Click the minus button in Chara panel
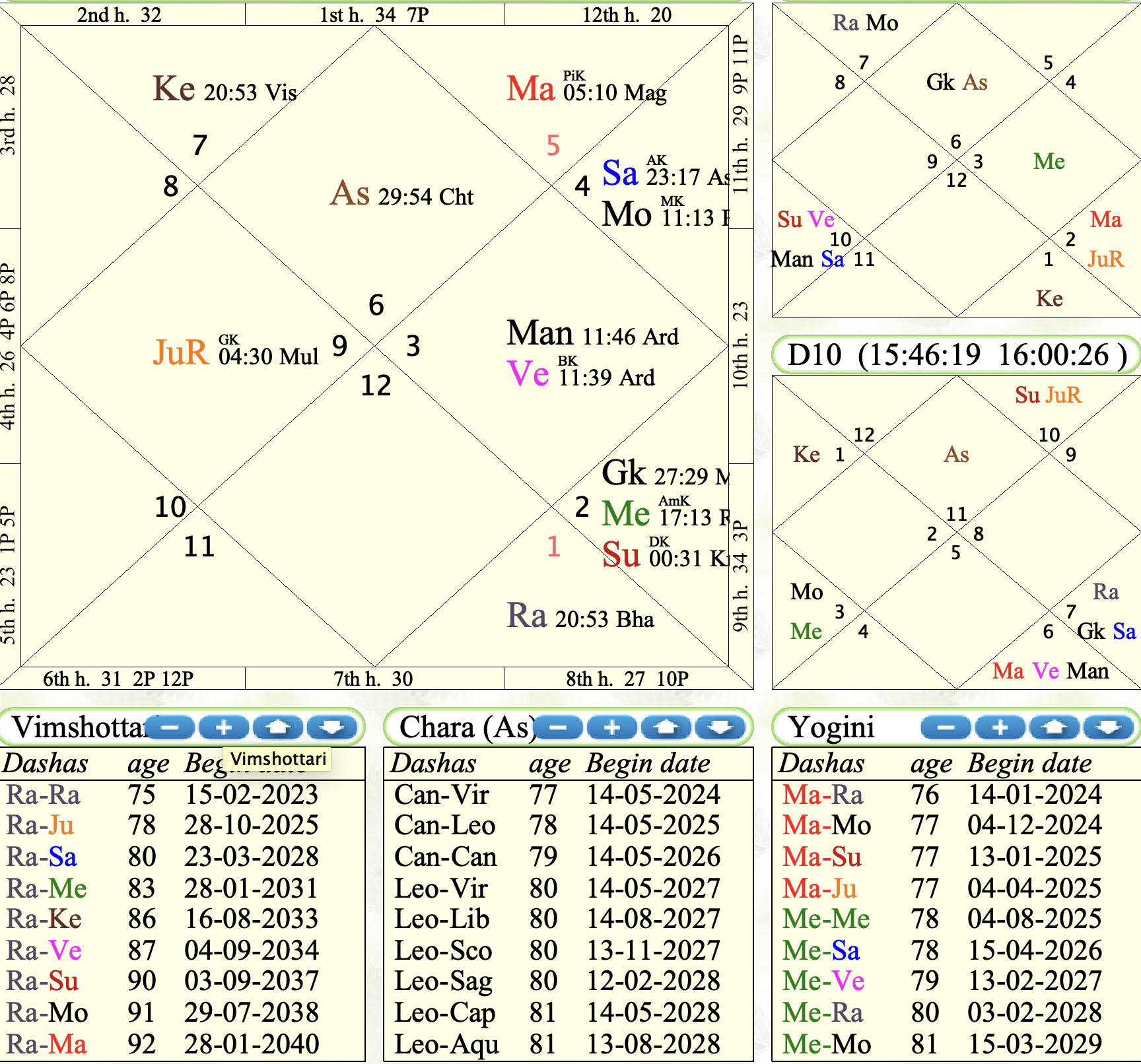Viewport: 1141px width, 1064px height. (559, 727)
